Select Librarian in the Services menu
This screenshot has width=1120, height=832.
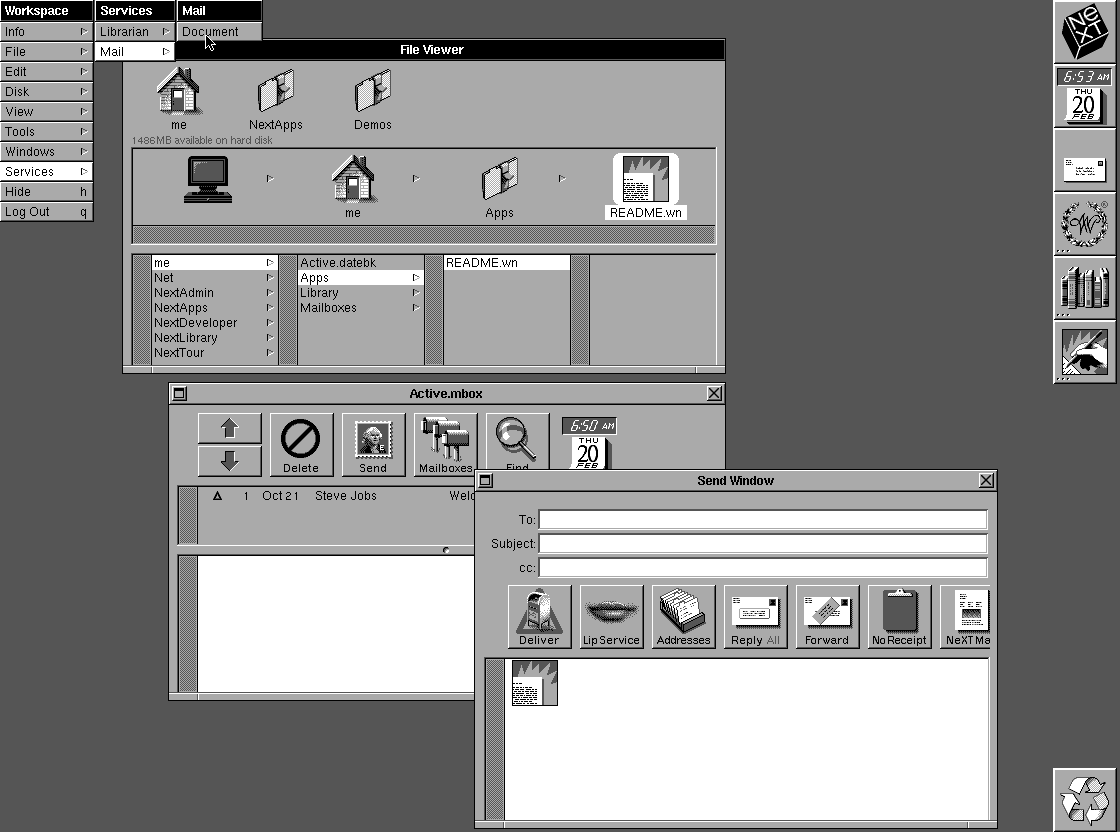click(134, 31)
